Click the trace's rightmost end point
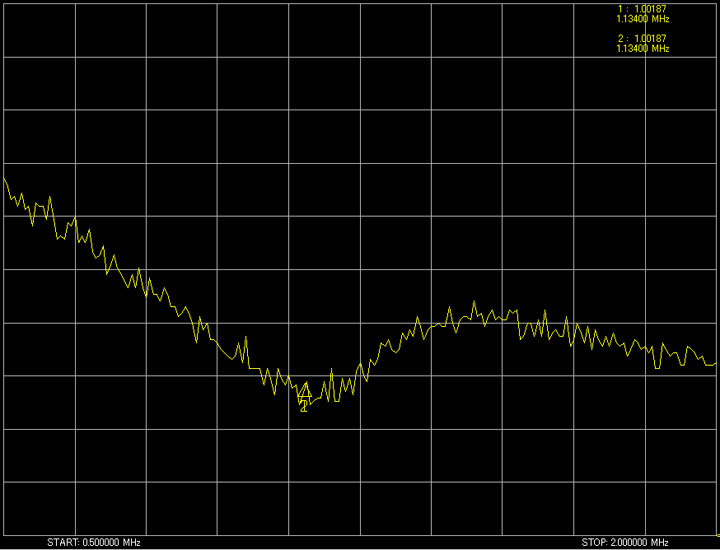The image size is (720, 550). point(716,362)
